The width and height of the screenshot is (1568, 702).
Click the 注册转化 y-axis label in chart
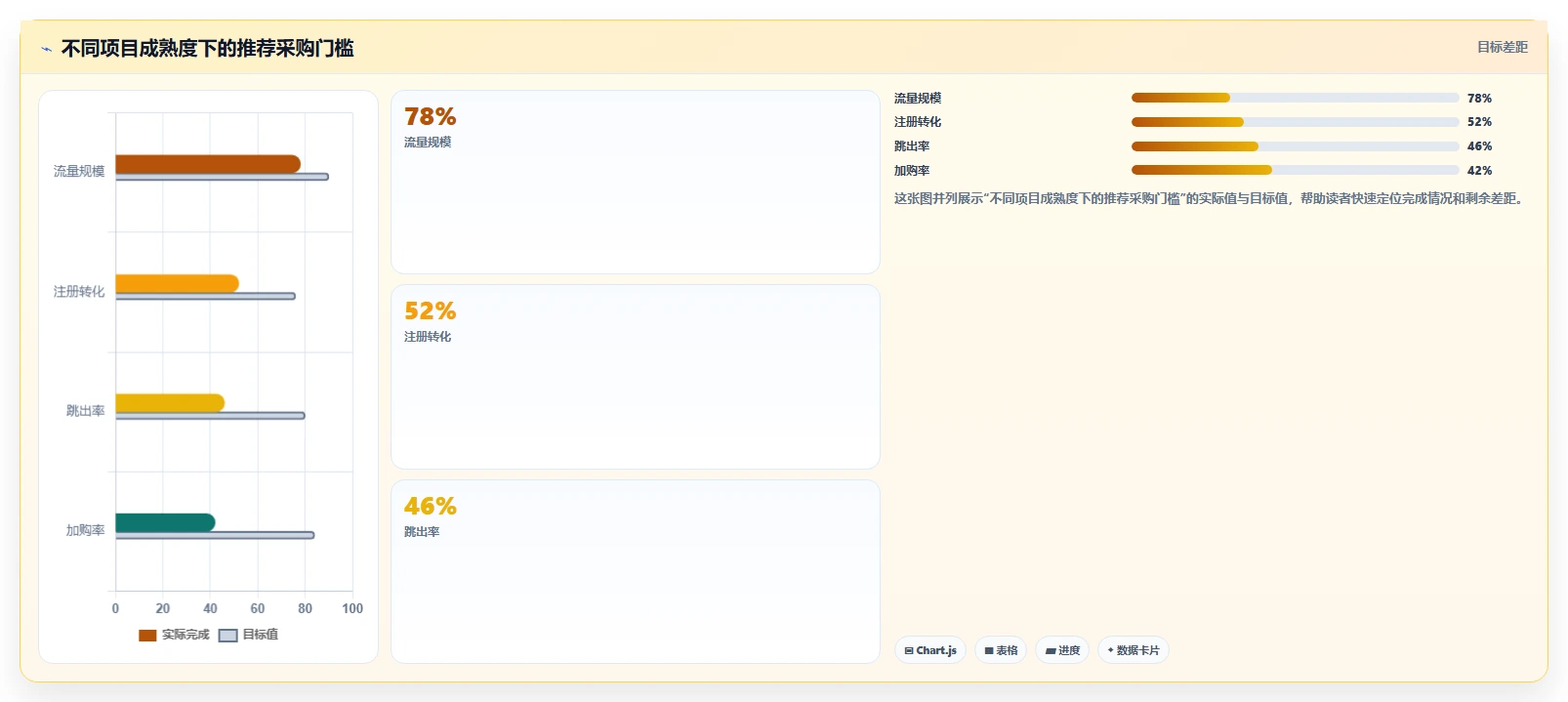79,291
